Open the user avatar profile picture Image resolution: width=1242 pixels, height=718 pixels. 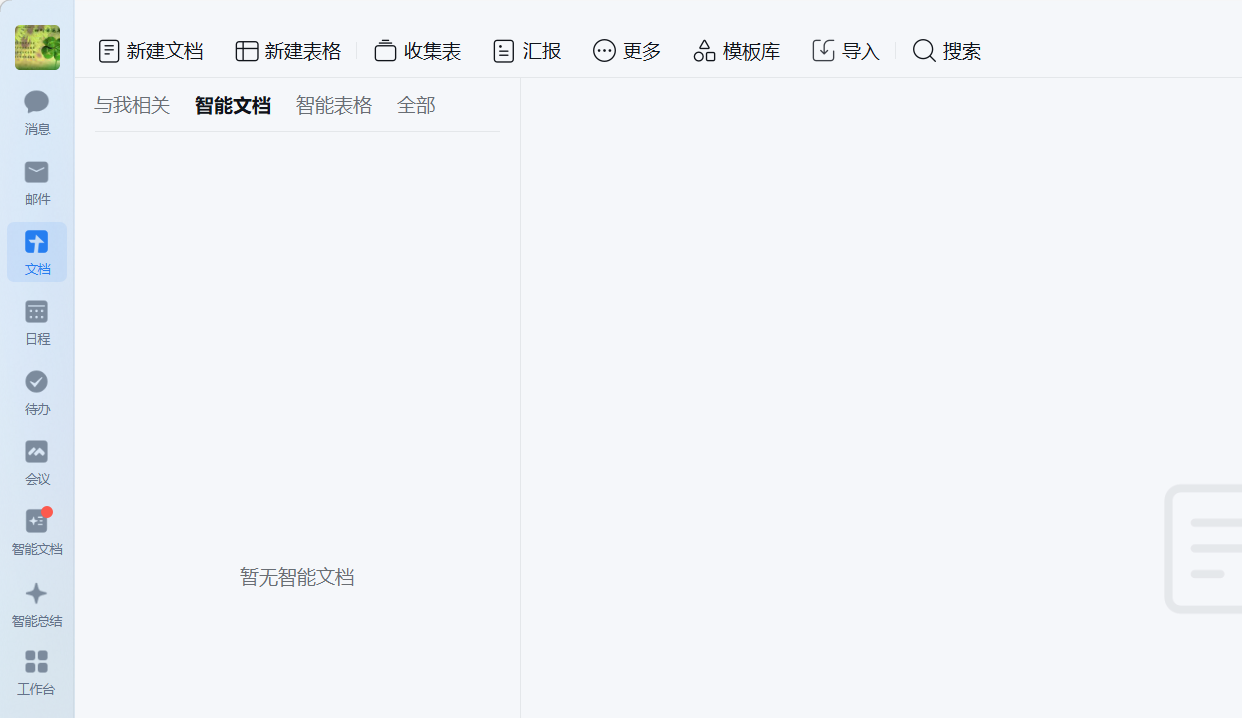tap(37, 47)
